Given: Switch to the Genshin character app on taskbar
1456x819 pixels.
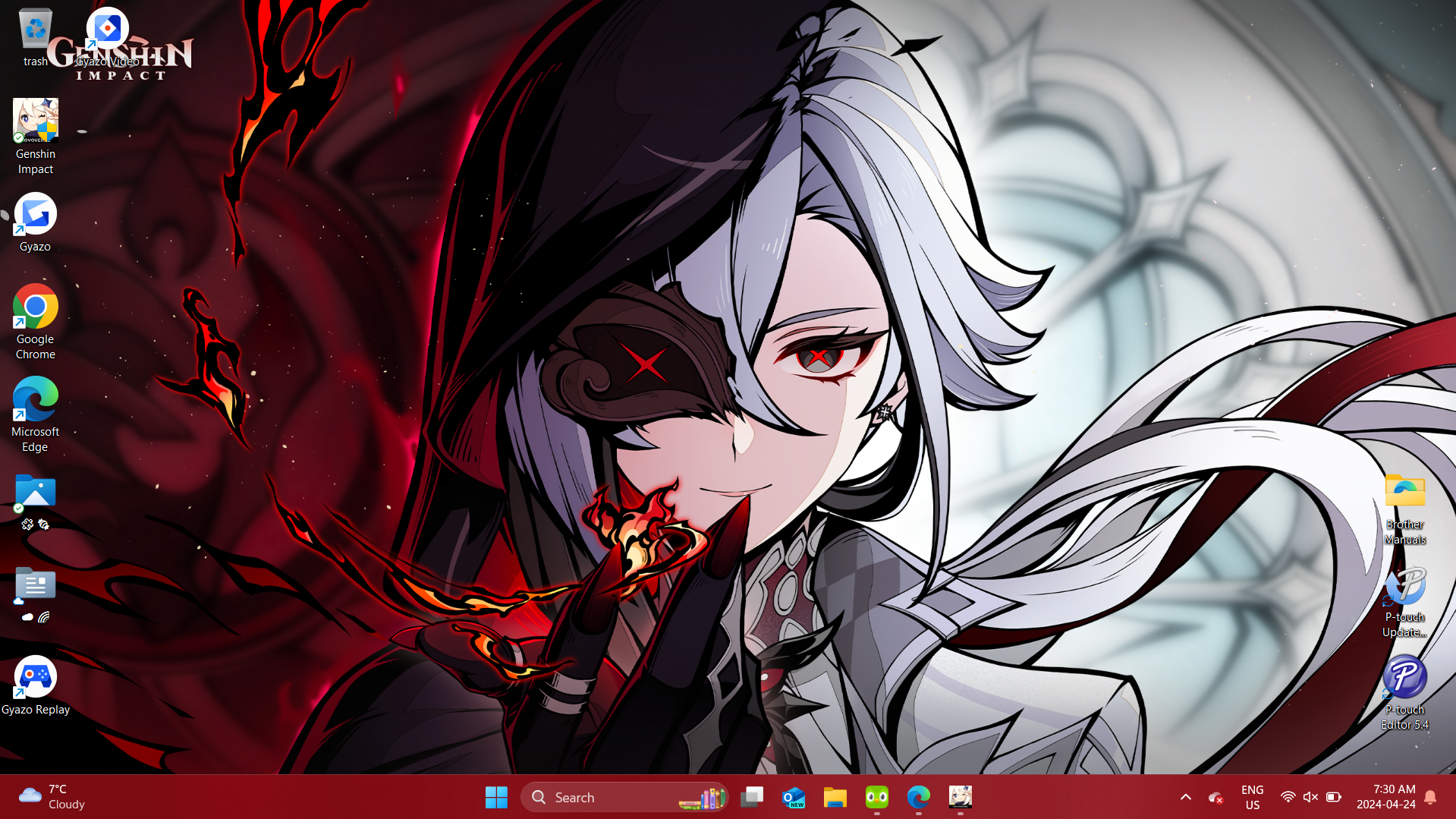Looking at the screenshot, I should click(961, 797).
